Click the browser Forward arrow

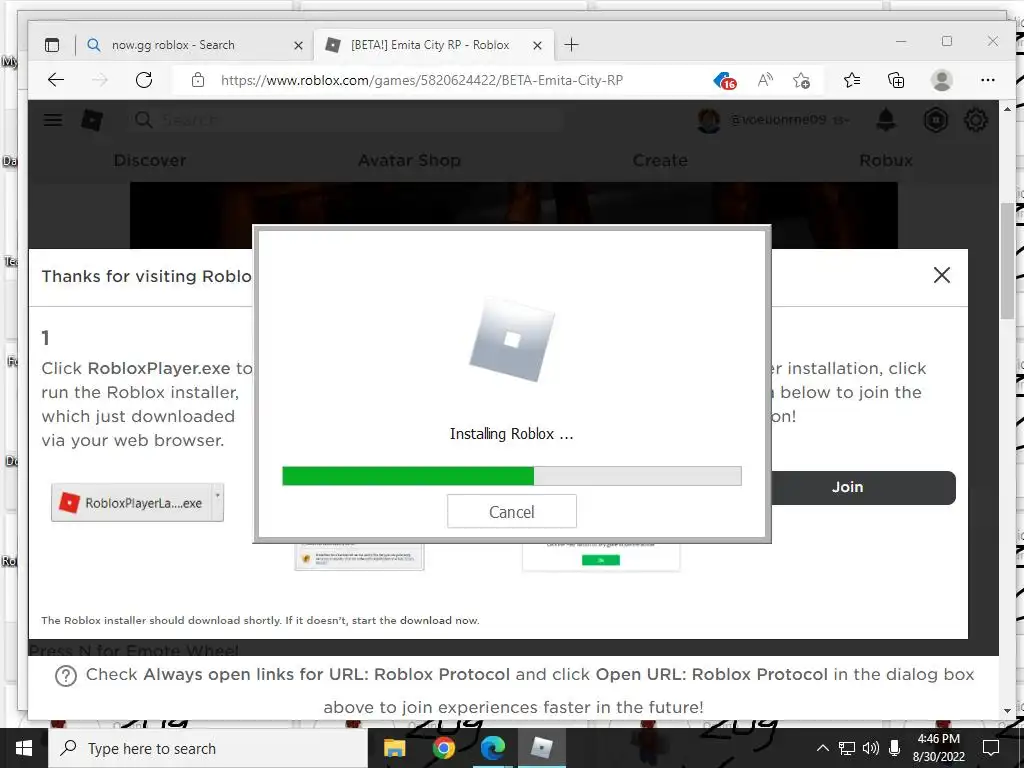(99, 80)
